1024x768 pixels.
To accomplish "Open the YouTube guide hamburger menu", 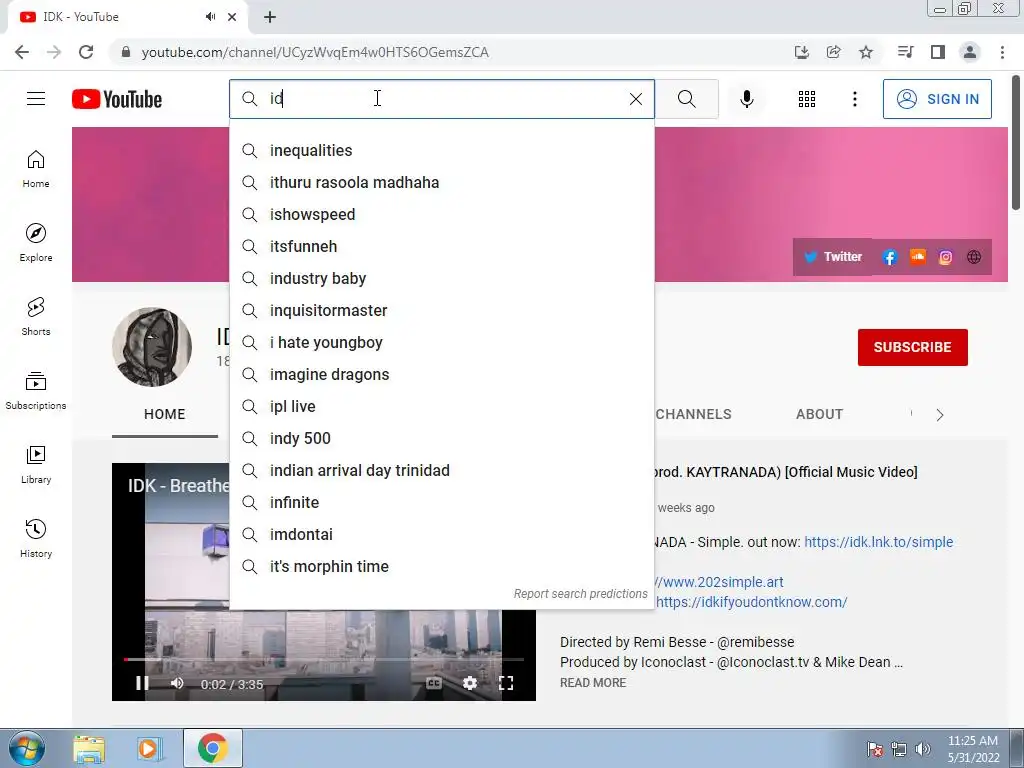I will (36, 99).
